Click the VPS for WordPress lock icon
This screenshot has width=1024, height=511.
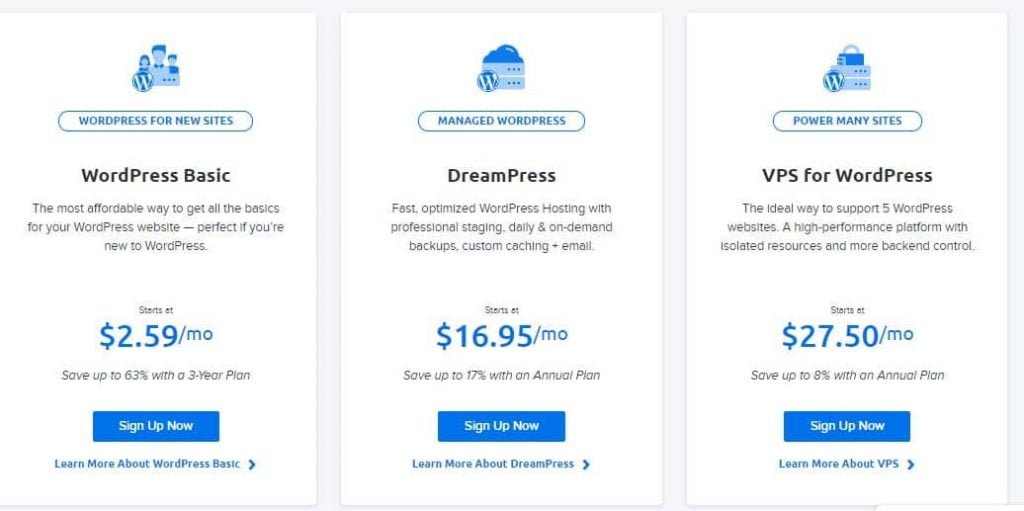point(847,68)
